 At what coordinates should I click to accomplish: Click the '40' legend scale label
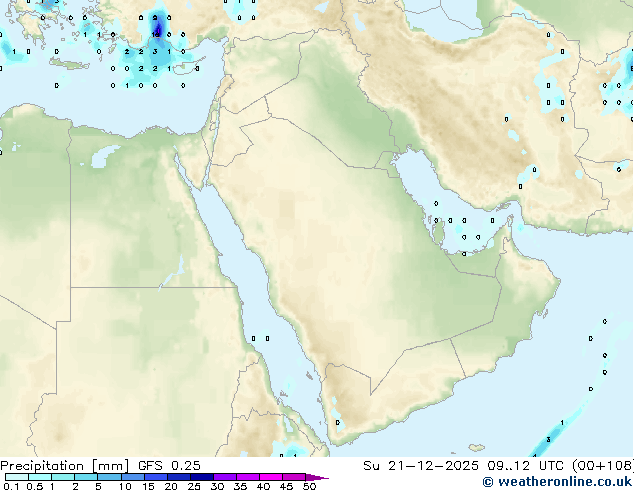tap(263, 486)
